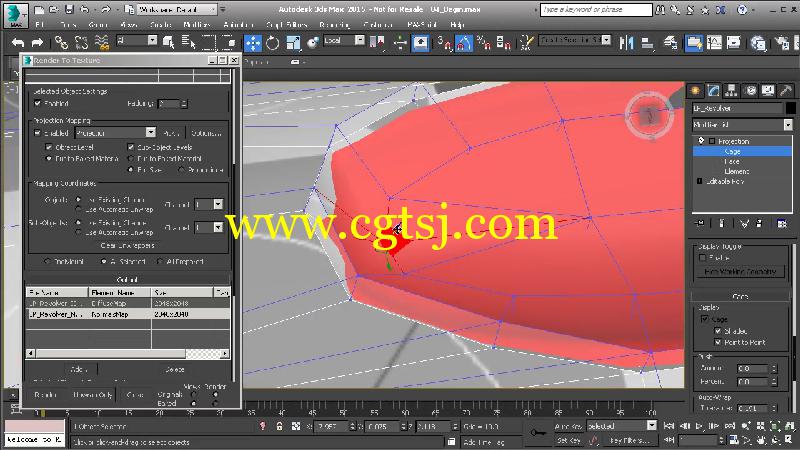
Task: Click the Unlink Selection tool
Action: pos(81,43)
